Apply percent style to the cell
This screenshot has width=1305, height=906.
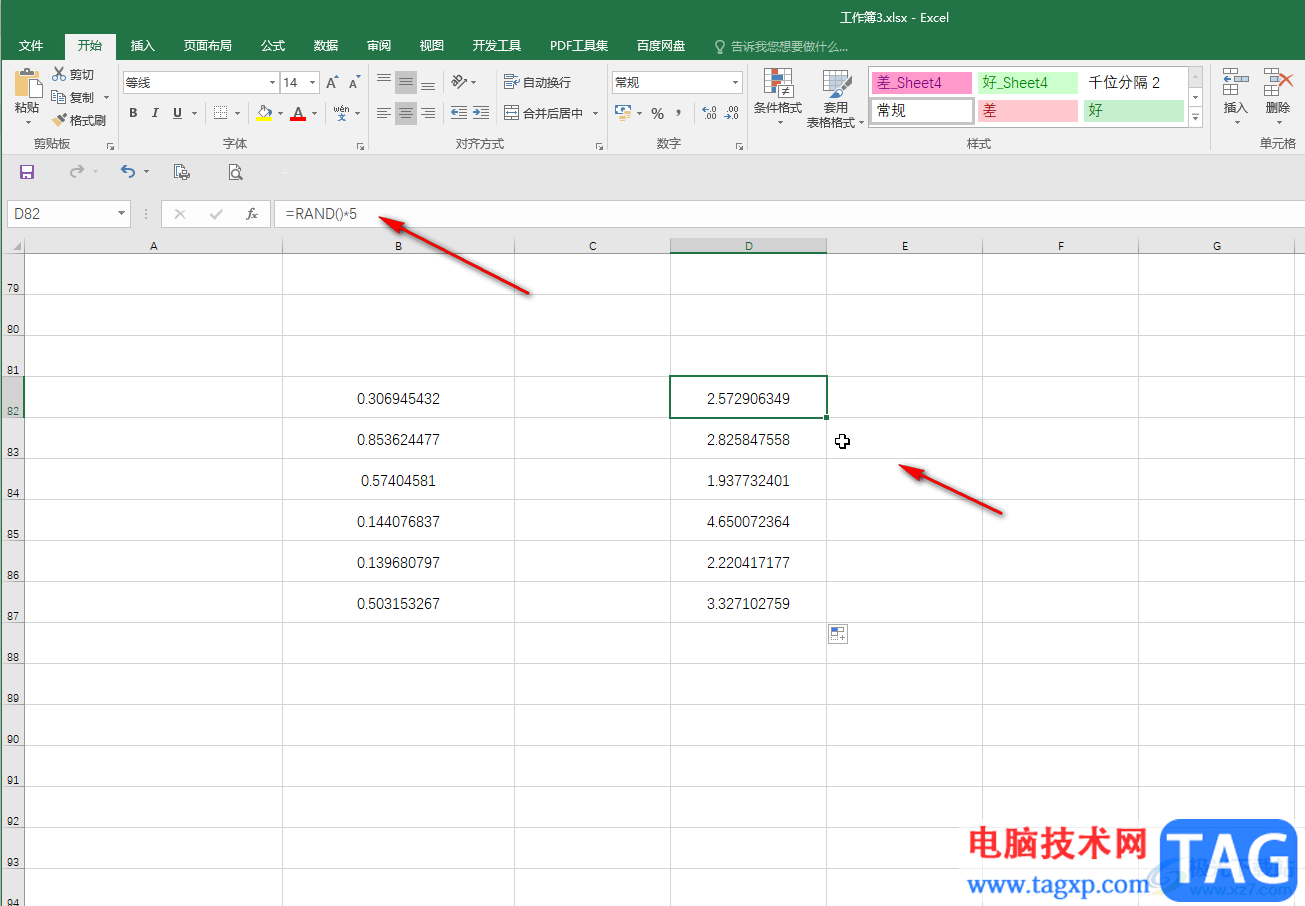point(657,113)
